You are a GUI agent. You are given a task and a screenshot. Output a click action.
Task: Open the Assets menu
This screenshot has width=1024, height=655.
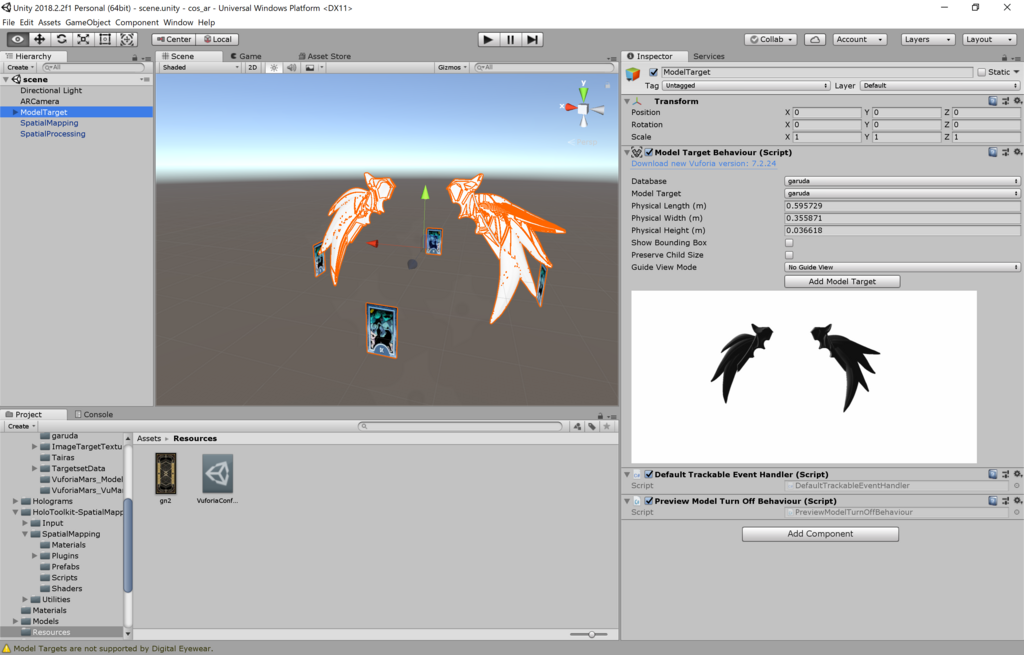click(x=49, y=22)
